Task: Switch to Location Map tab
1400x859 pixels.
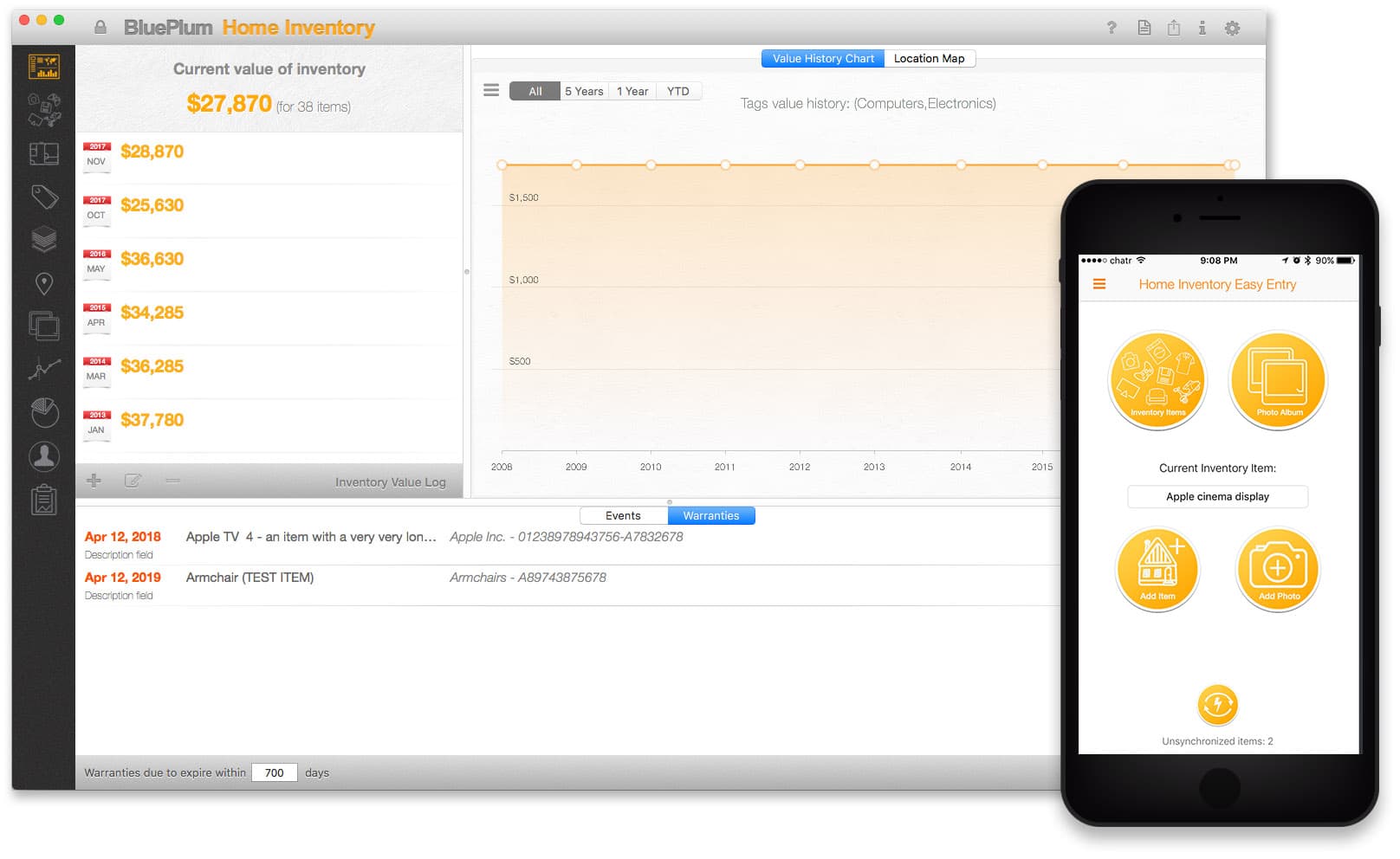Action: click(x=930, y=58)
